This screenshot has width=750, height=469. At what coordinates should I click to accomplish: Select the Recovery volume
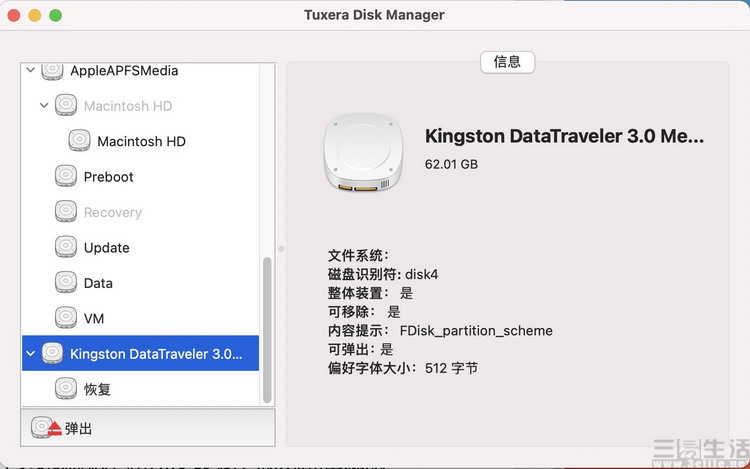point(141,211)
